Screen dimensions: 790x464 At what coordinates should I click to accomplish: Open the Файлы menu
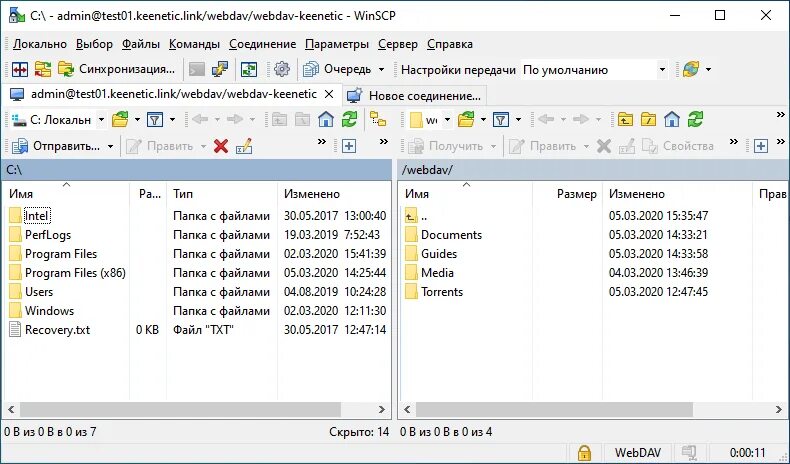pos(141,44)
